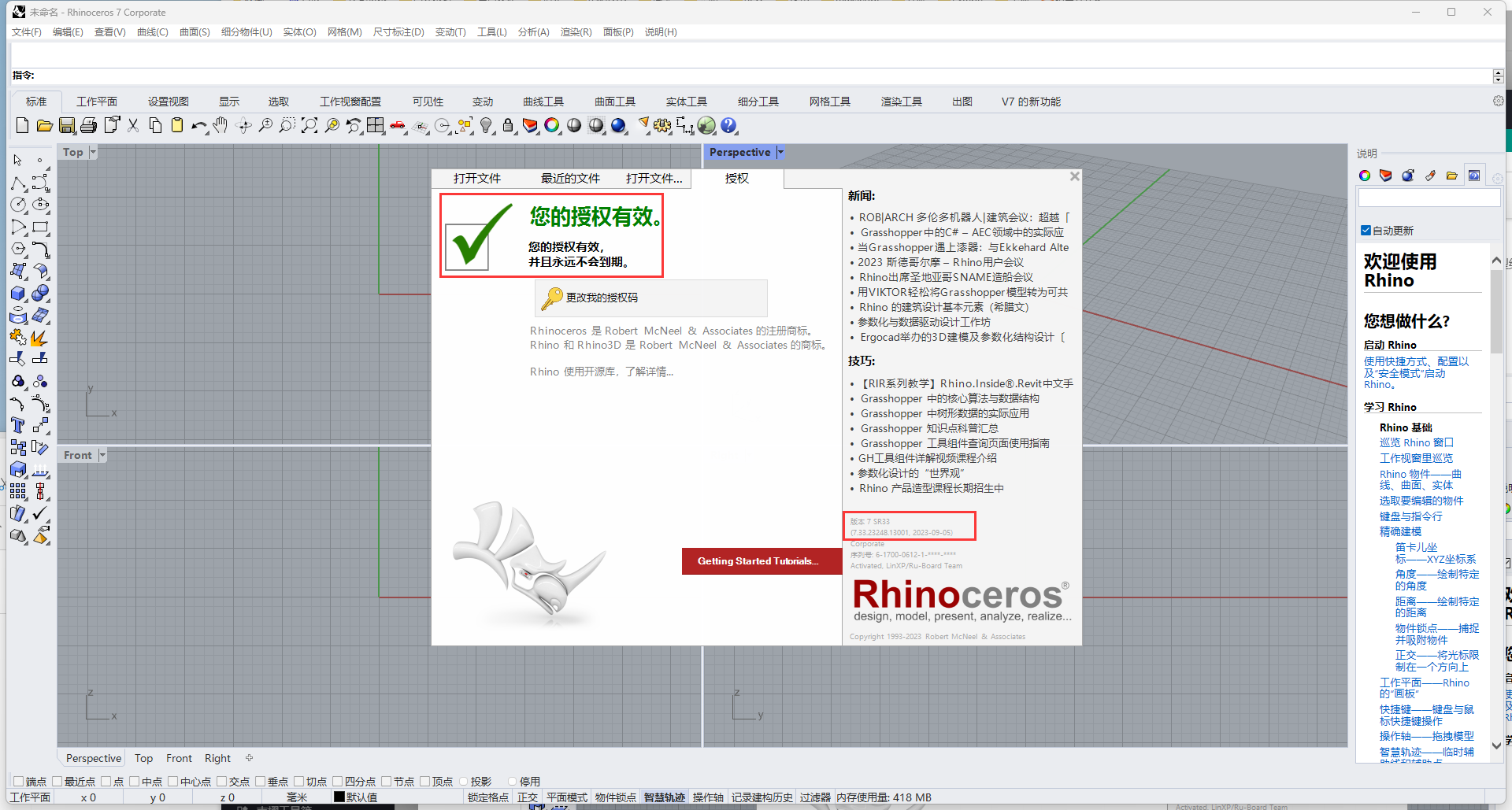
Task: Click the Zoom window dashed-box icon
Action: click(287, 126)
